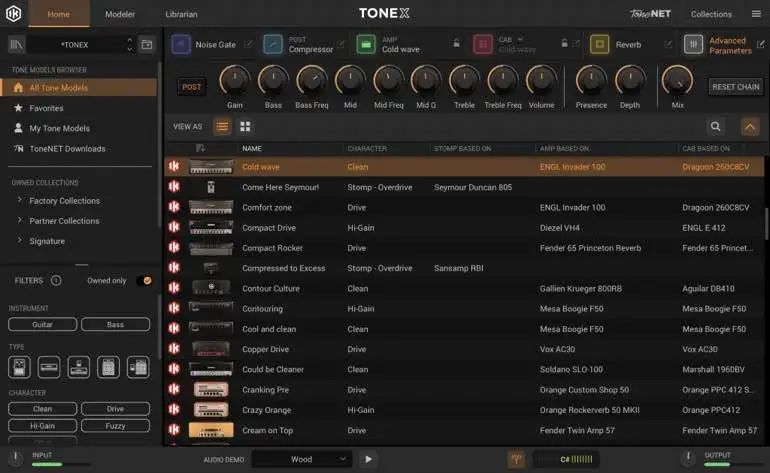The image size is (770, 473).
Task: Step presets with TONEX arrows
Action: click(130, 45)
